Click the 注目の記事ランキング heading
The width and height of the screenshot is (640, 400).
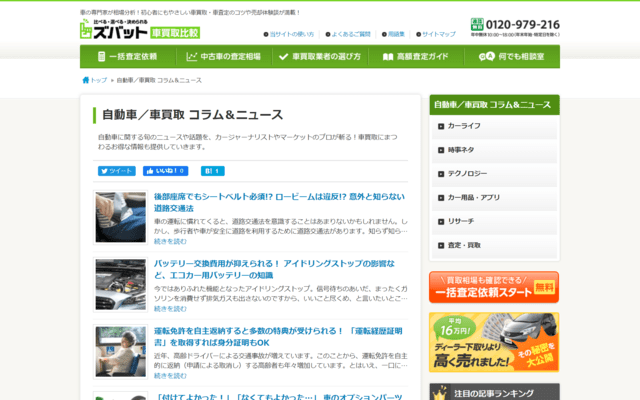point(494,393)
